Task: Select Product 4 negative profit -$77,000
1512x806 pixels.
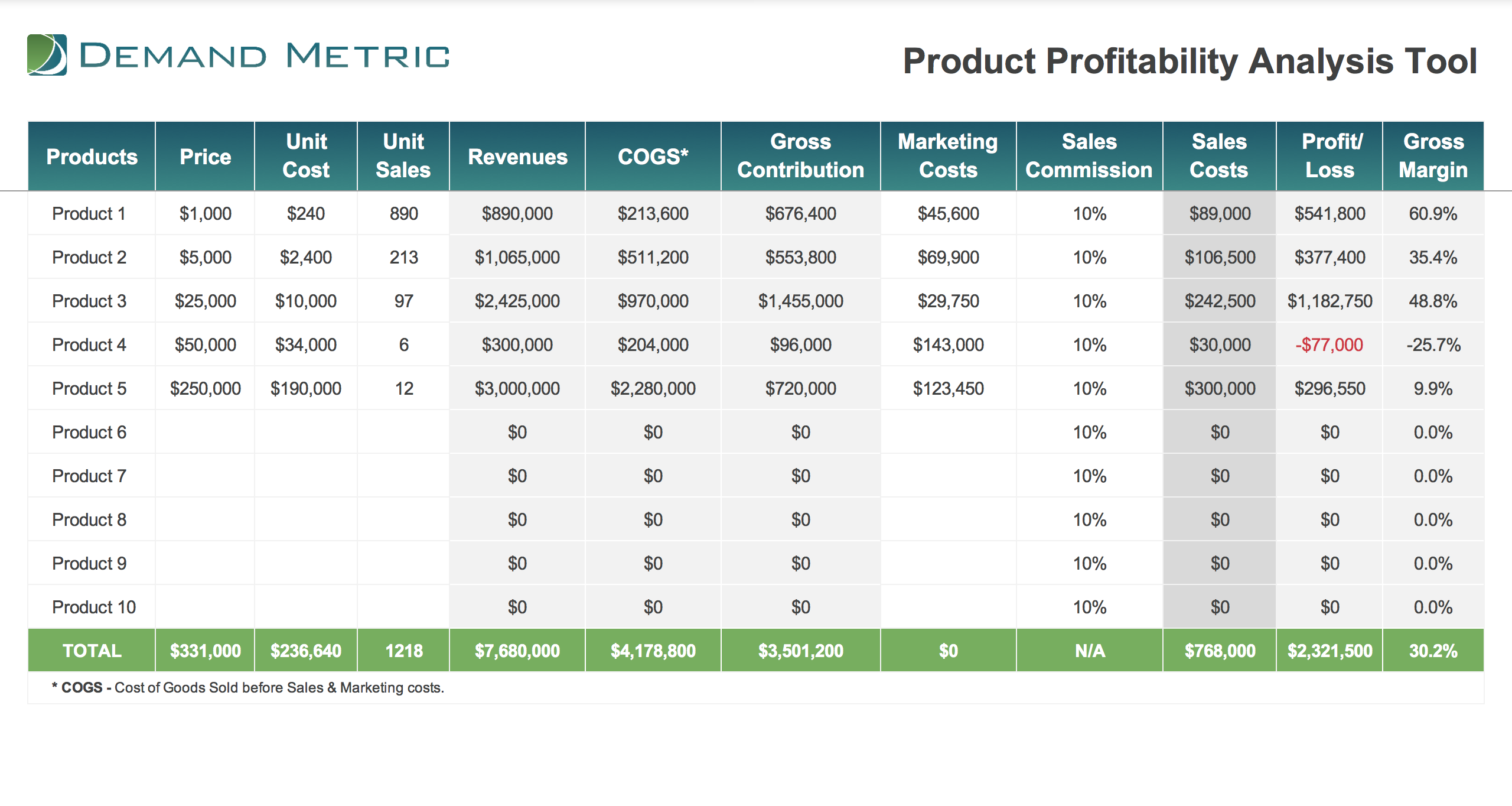Action: [x=1329, y=344]
